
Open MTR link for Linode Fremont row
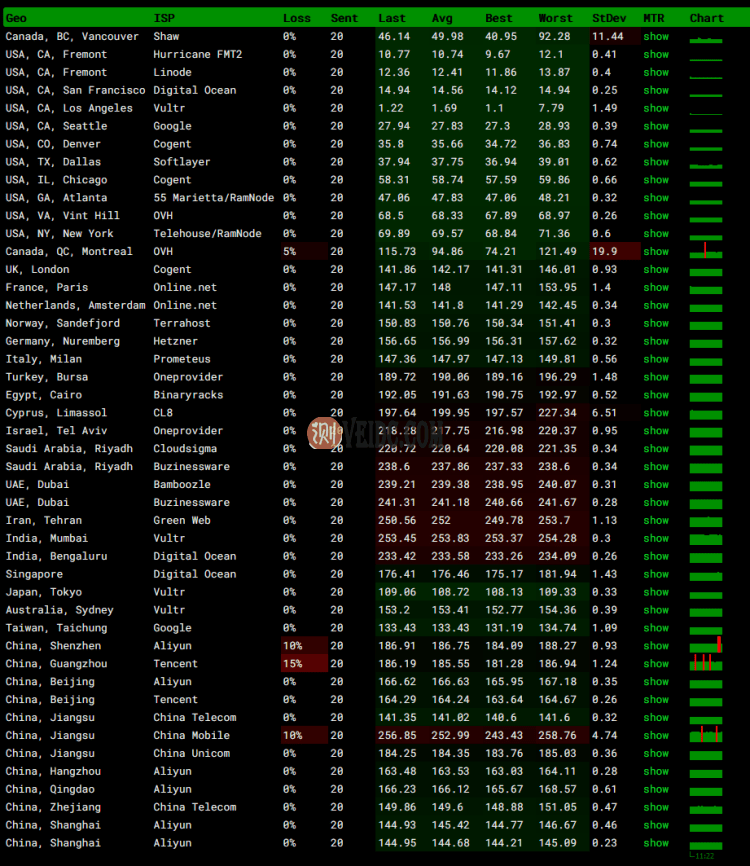point(656,72)
